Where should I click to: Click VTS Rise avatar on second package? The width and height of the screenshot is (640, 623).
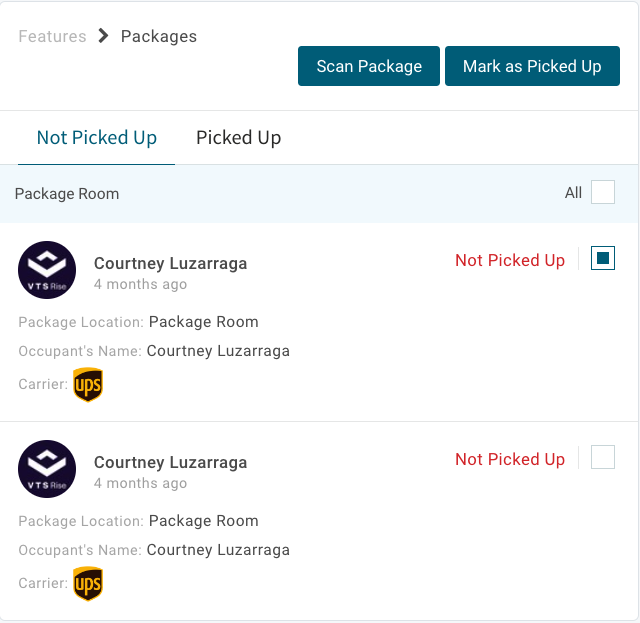click(x=47, y=469)
